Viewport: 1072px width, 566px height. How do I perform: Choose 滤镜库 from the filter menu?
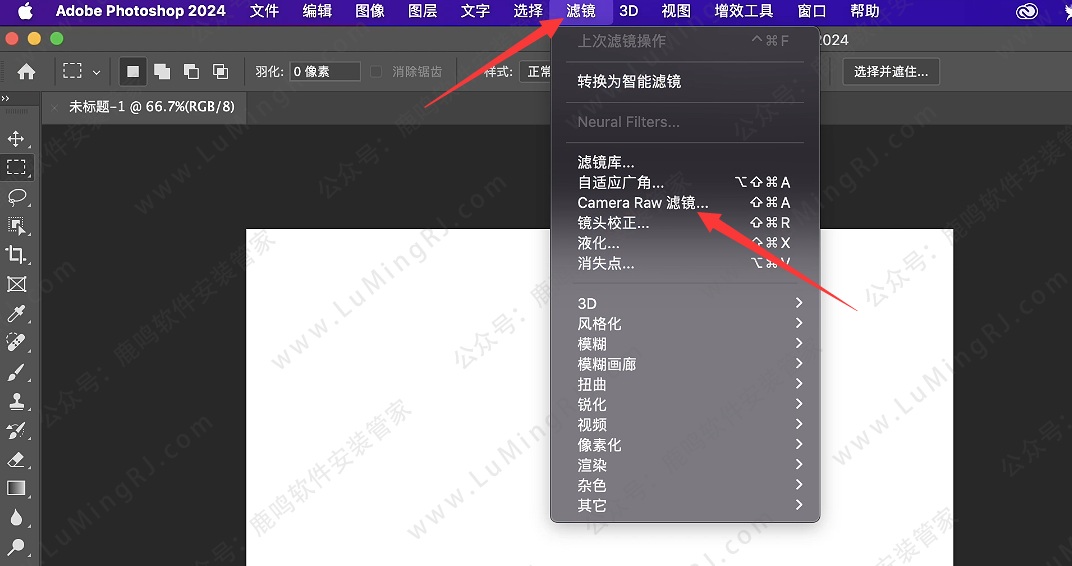(685, 162)
